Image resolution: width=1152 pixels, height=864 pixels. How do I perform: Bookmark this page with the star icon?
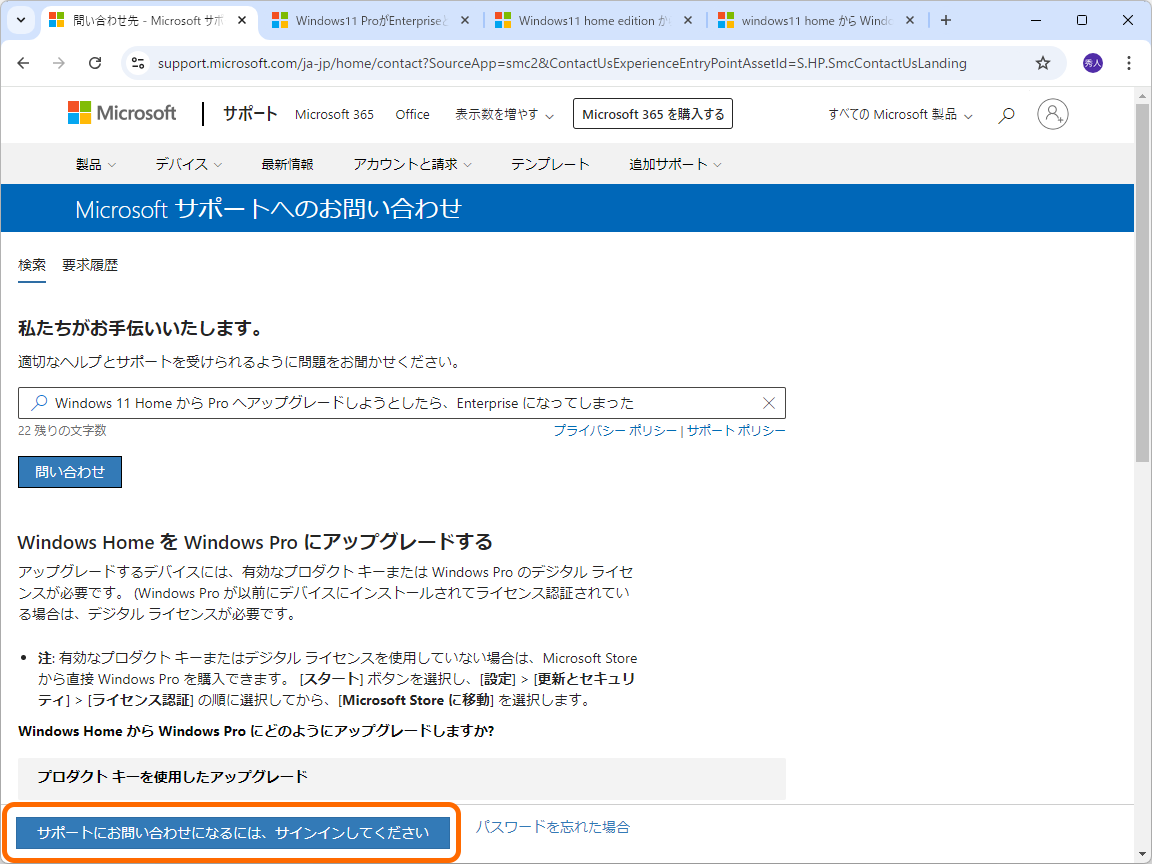click(x=1043, y=62)
